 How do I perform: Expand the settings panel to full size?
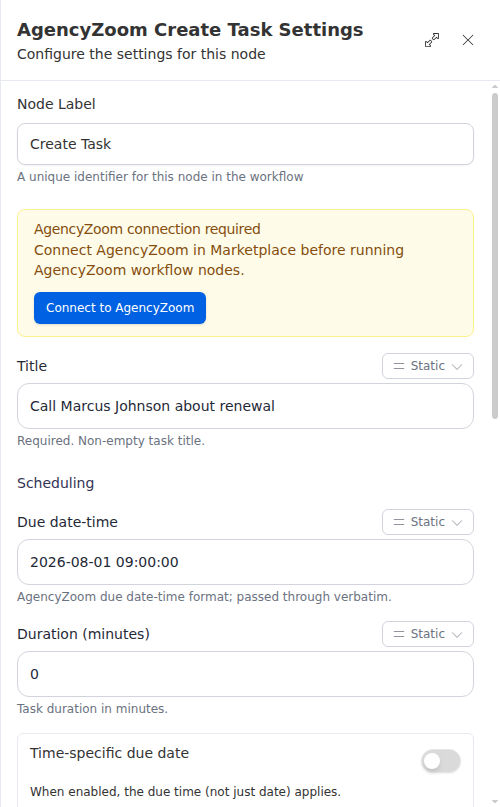click(x=432, y=40)
